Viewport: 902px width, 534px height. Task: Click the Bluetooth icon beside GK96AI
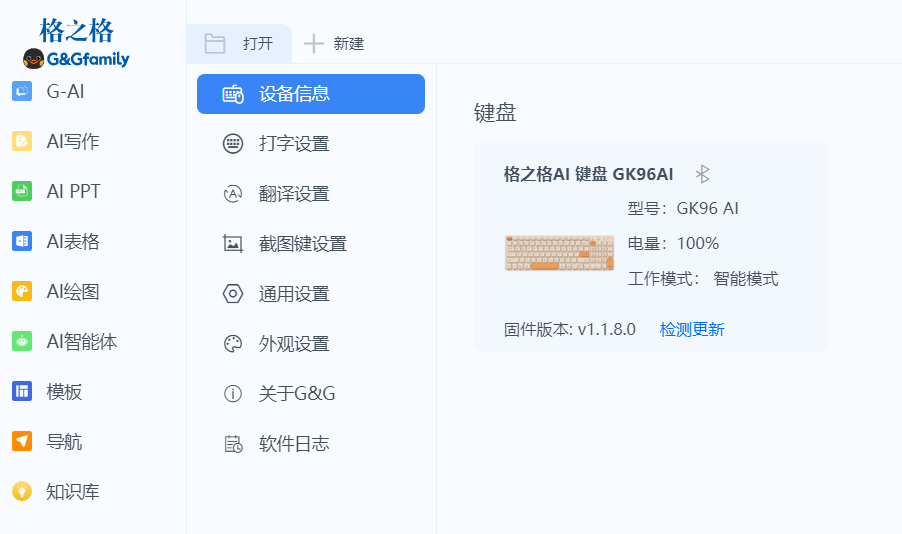pyautogui.click(x=702, y=174)
